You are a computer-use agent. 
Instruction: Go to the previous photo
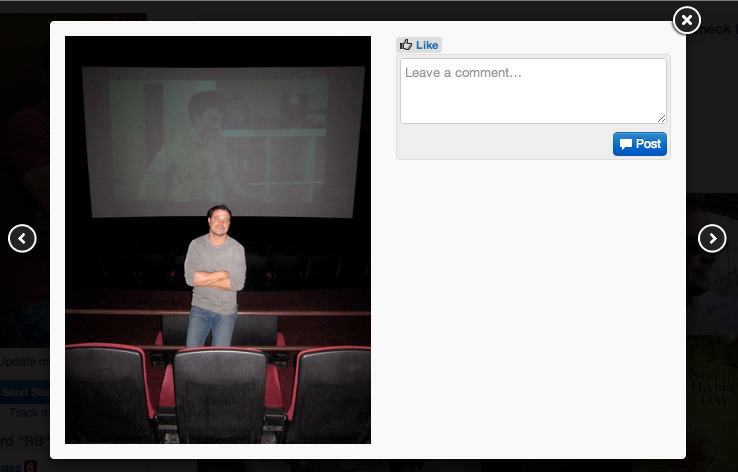coord(22,239)
